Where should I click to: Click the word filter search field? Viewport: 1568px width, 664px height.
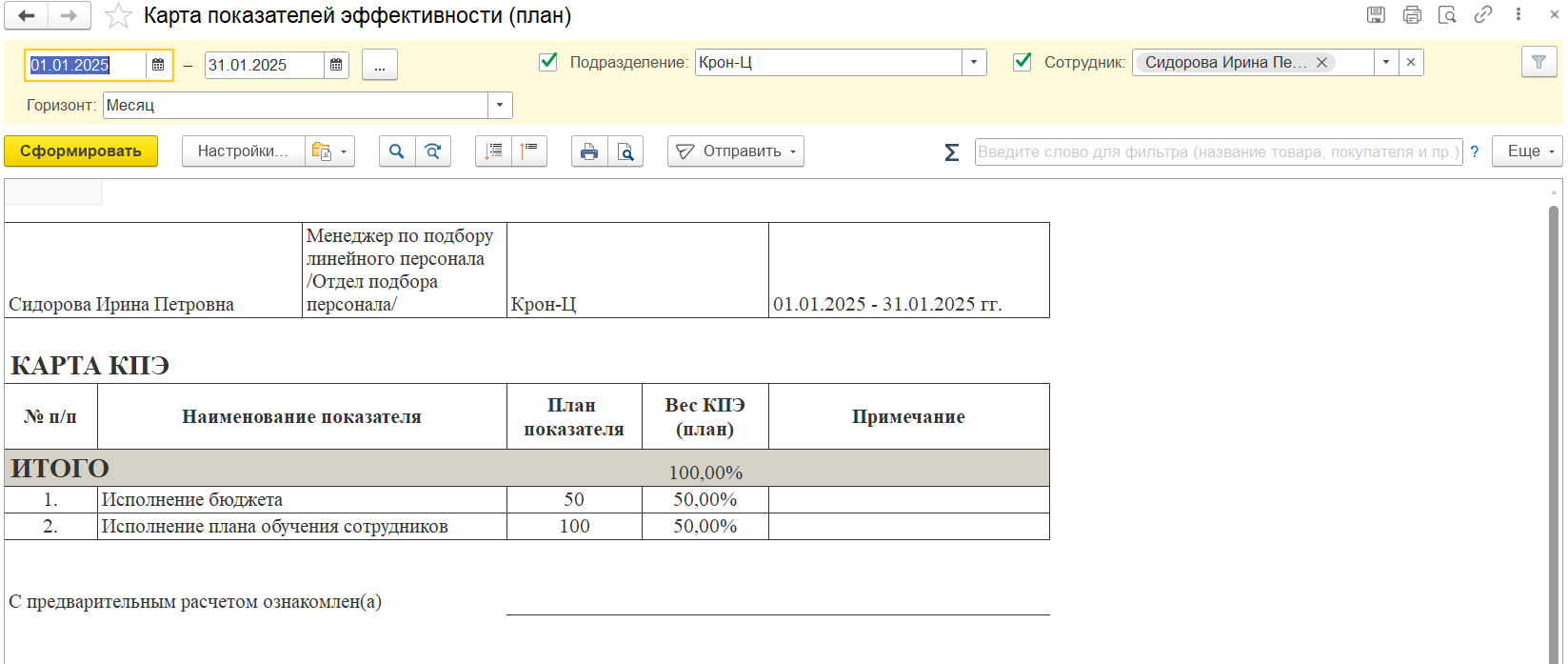click(1219, 151)
